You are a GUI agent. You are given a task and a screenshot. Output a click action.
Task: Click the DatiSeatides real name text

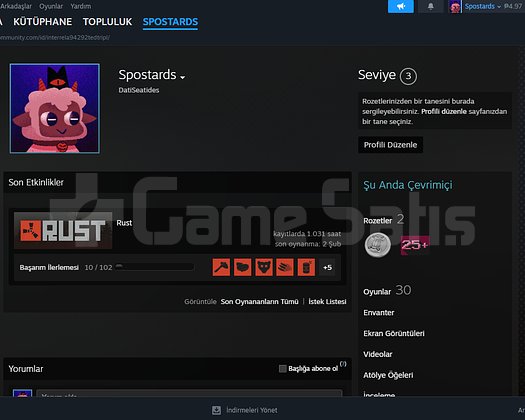click(x=139, y=90)
